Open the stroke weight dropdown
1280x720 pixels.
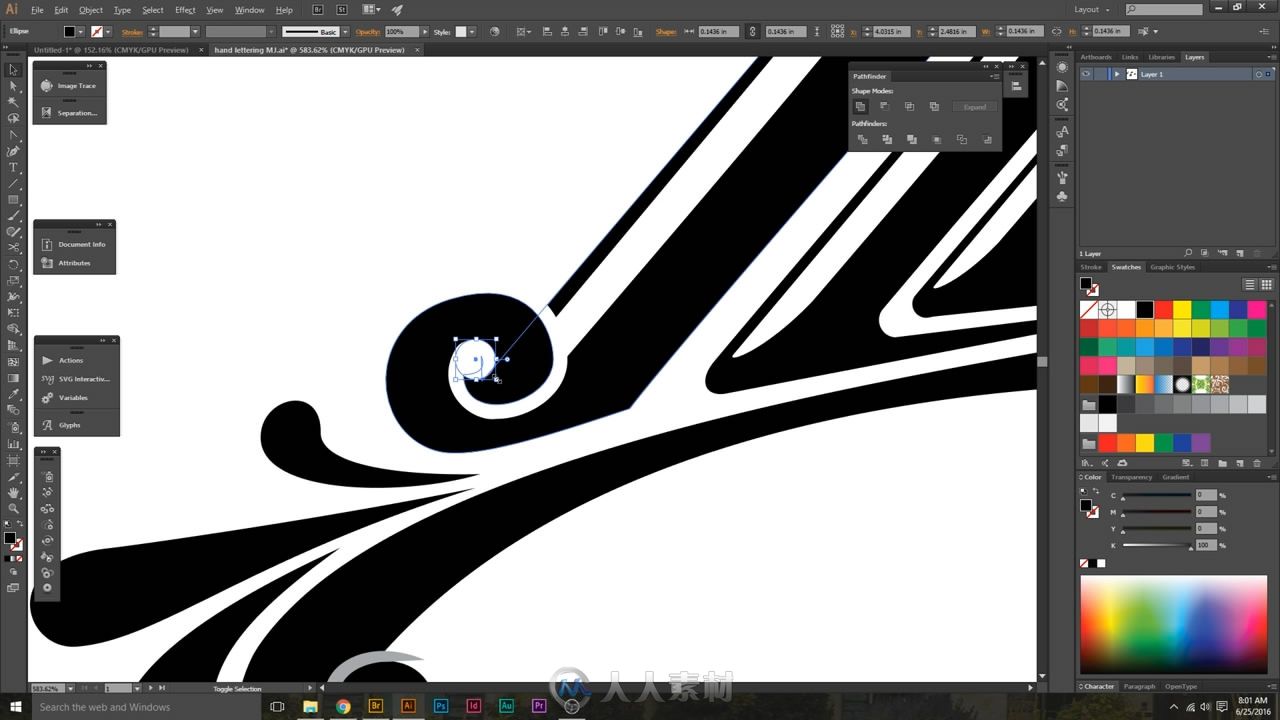tap(196, 32)
